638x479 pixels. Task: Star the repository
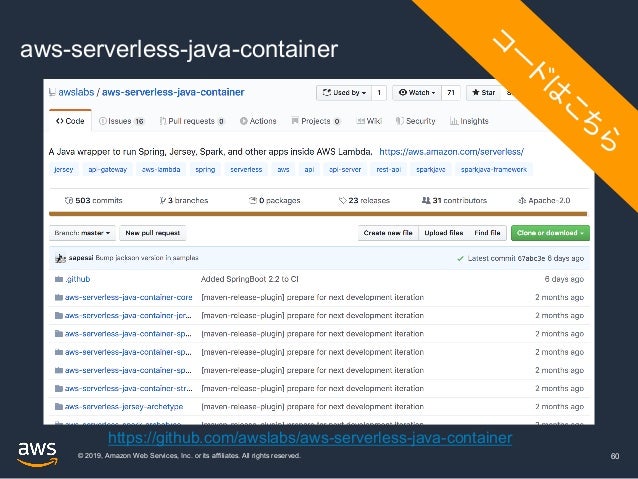(x=484, y=93)
